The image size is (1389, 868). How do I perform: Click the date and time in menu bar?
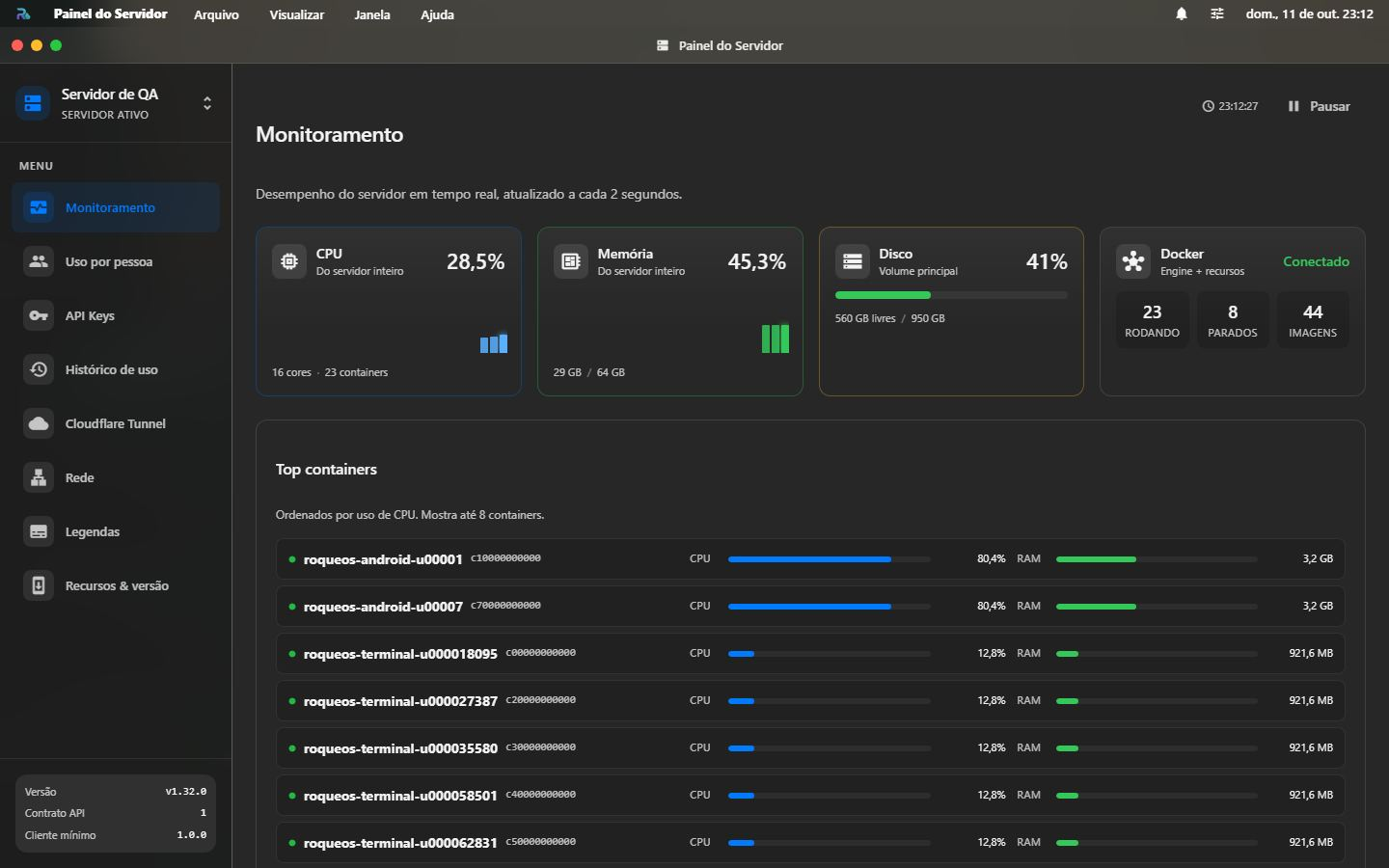pos(1309,14)
